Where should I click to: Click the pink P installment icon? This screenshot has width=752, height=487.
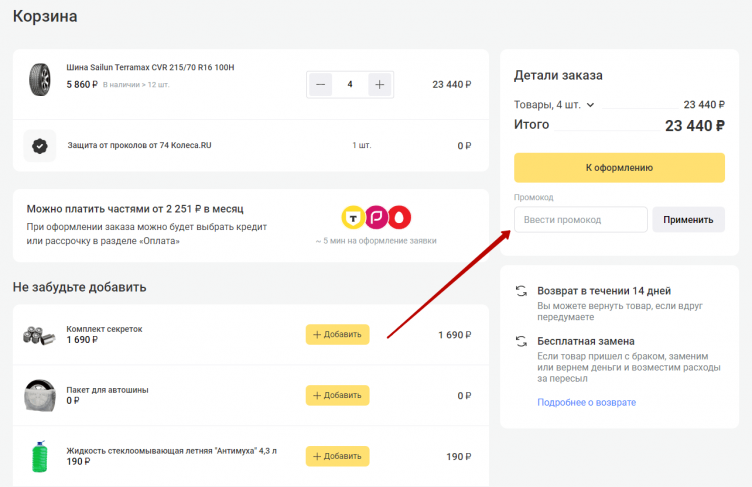(376, 217)
